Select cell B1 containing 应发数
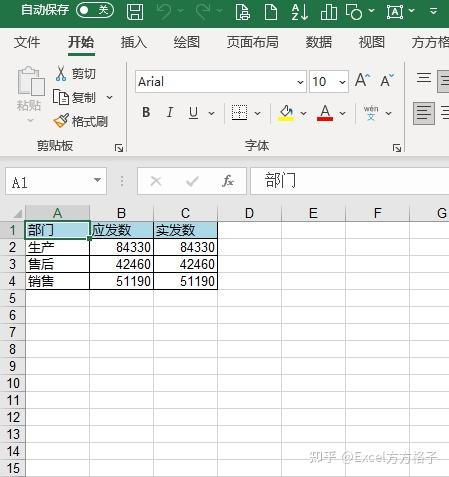 pyautogui.click(x=121, y=230)
